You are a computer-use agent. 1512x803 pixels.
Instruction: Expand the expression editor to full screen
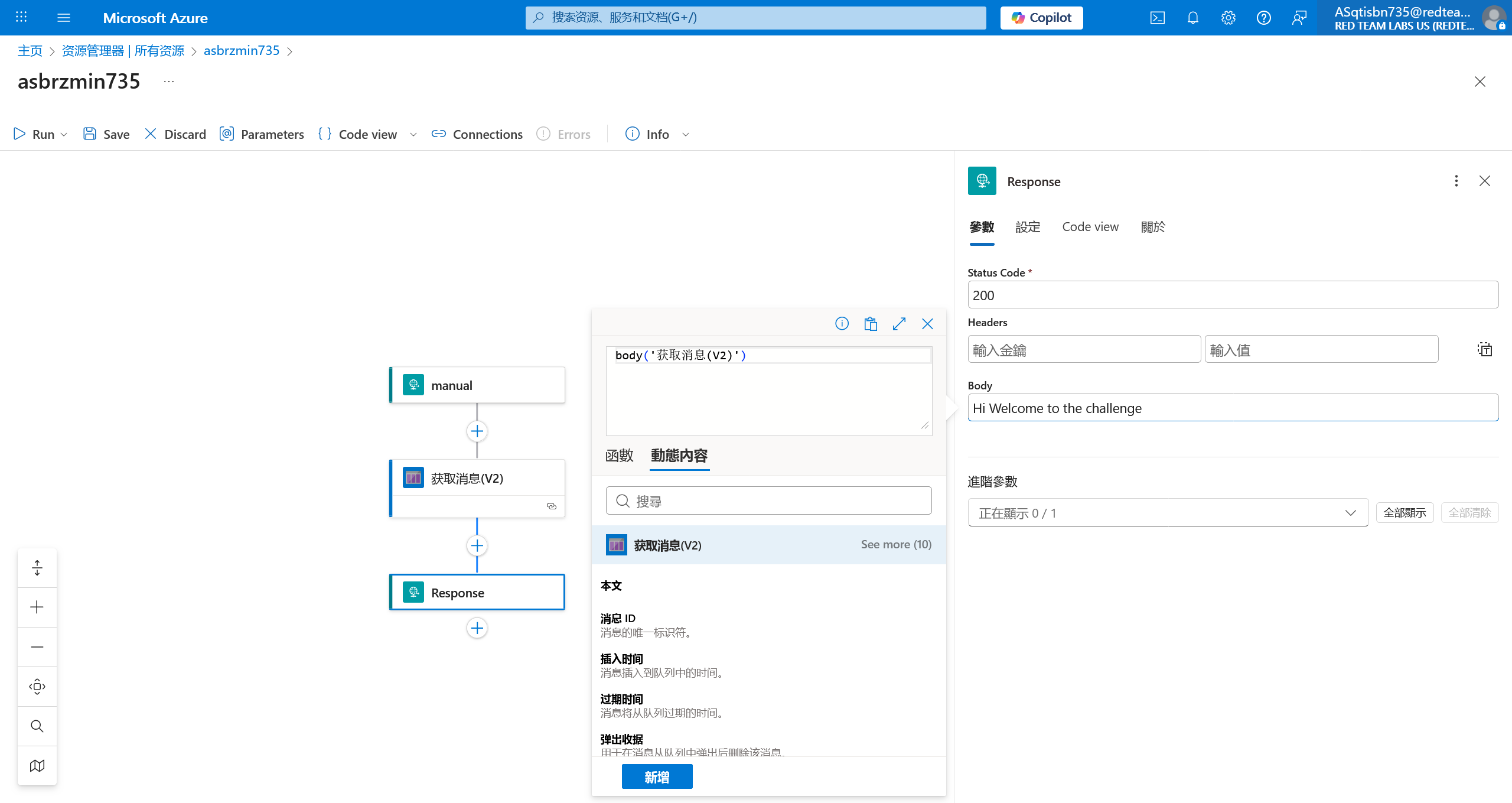(x=899, y=324)
